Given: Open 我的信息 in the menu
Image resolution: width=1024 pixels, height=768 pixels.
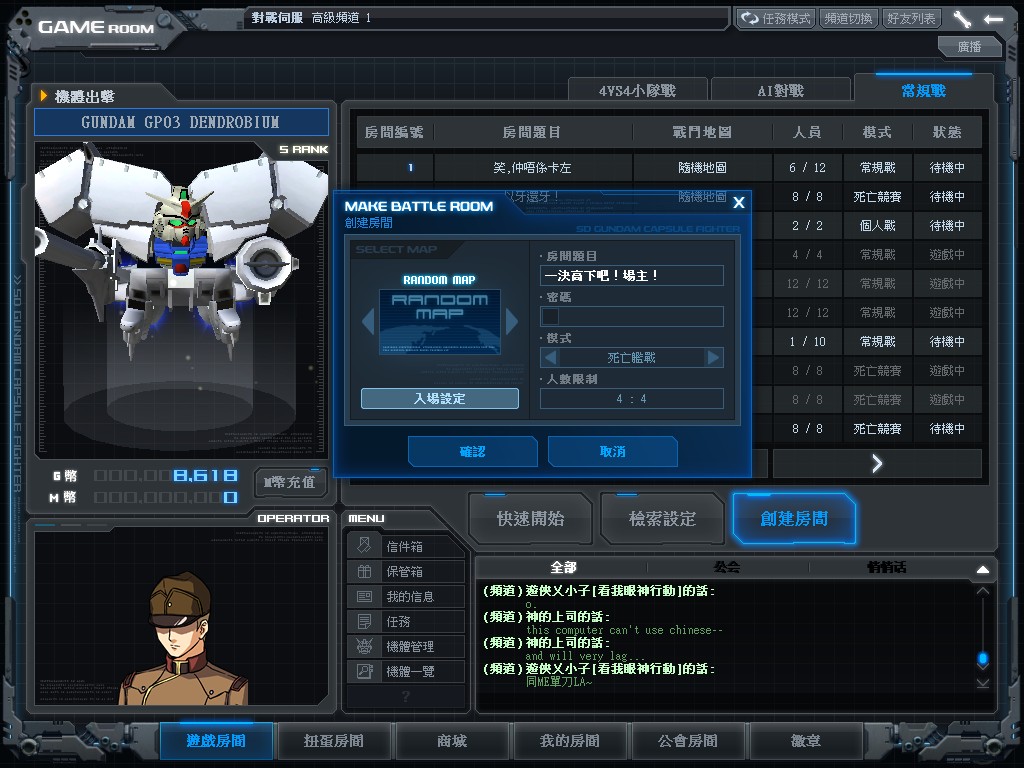Looking at the screenshot, I should (x=406, y=596).
